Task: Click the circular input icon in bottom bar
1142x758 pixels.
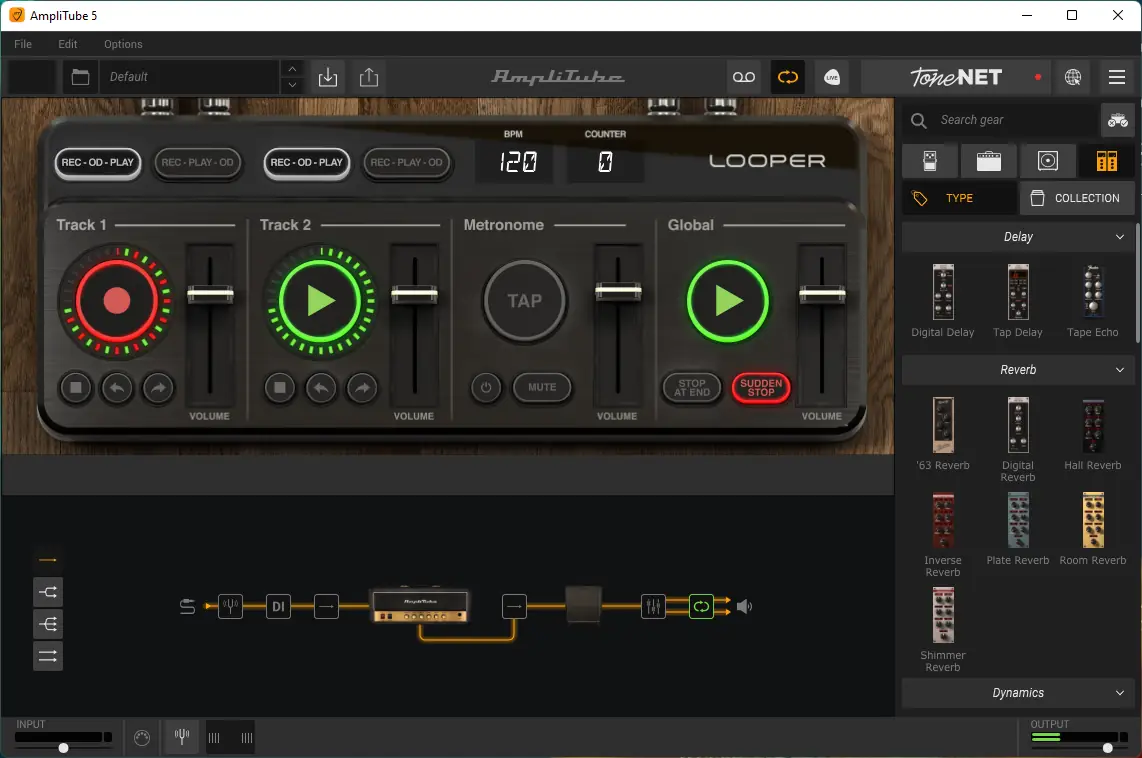Action: [x=142, y=738]
